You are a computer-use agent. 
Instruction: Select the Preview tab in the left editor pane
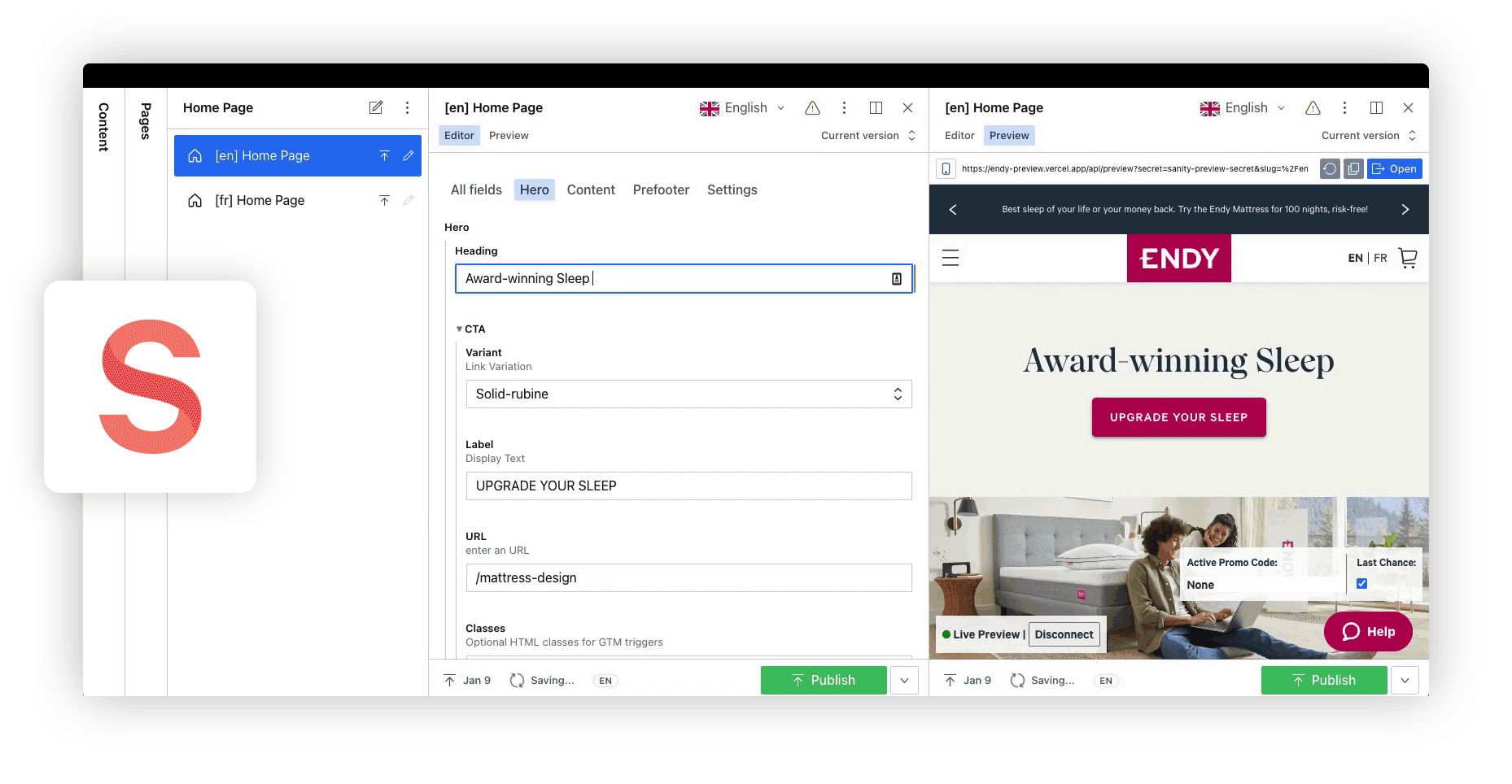tap(509, 135)
